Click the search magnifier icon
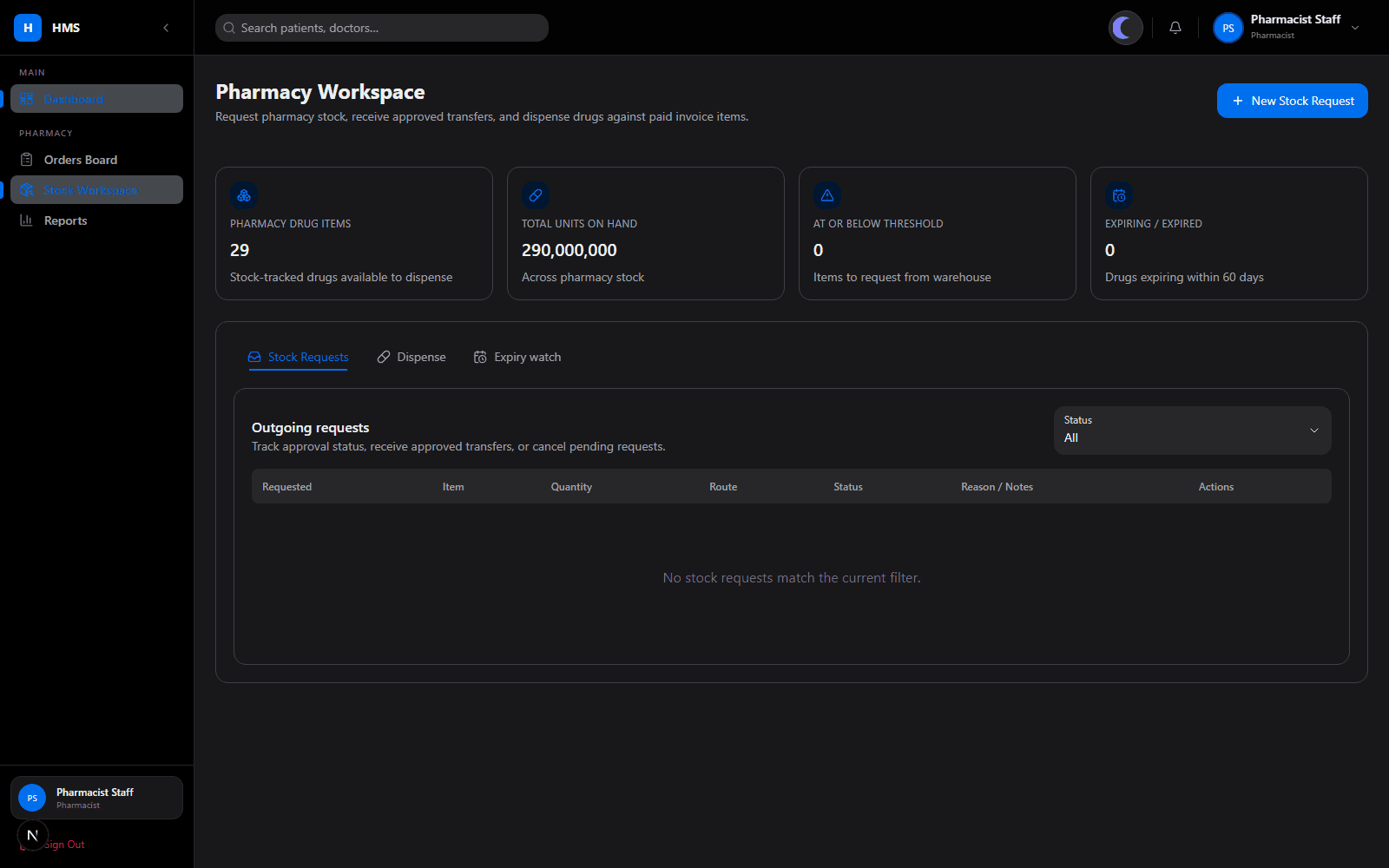The image size is (1389, 868). click(x=229, y=28)
